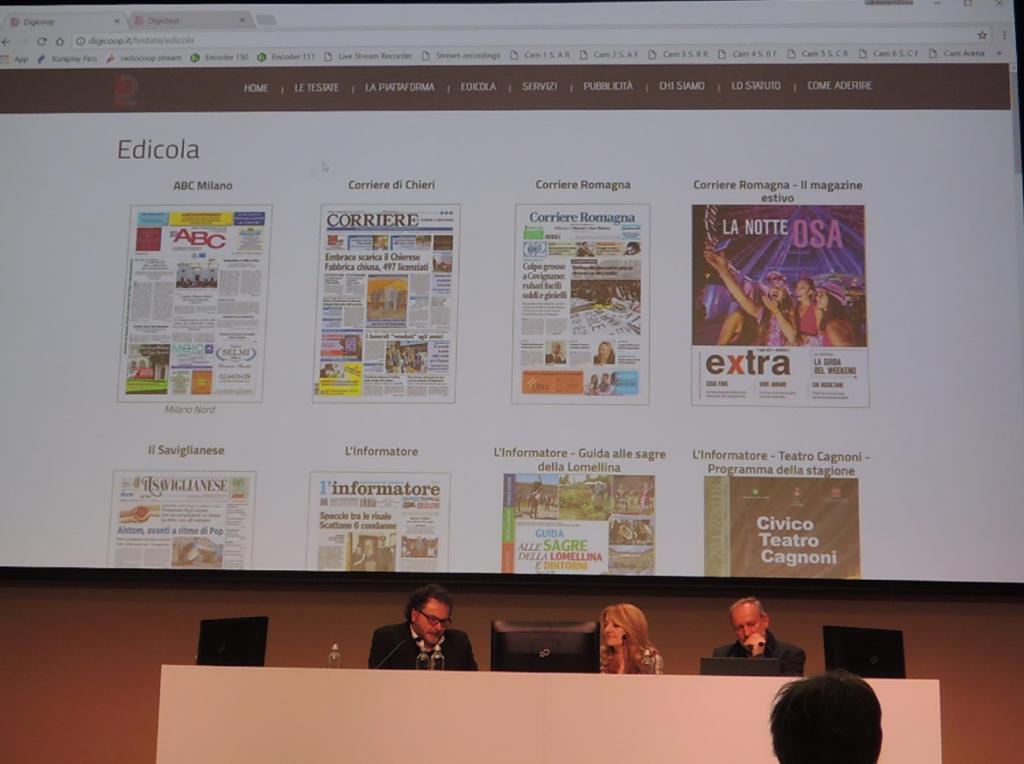Open Corriere di Chieri front page
This screenshot has height=764, width=1024.
coord(387,303)
